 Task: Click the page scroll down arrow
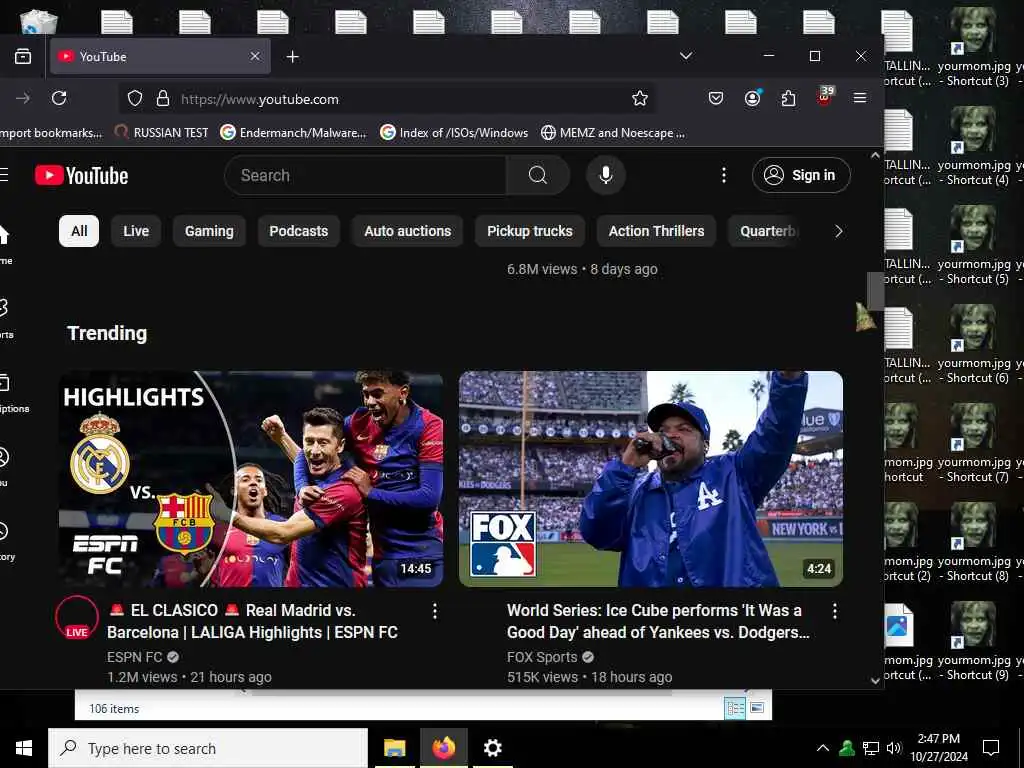point(876,680)
